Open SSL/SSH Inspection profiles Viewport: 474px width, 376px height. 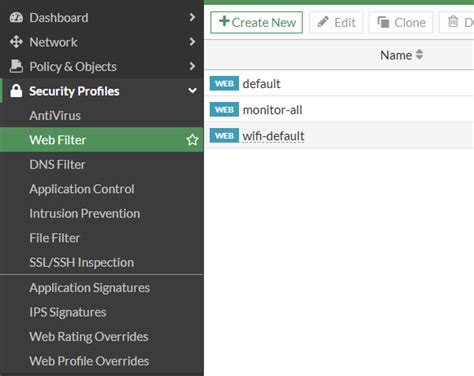(x=102, y=262)
